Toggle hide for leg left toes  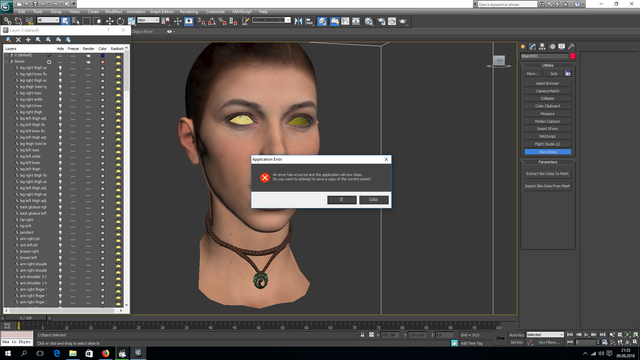pos(60,150)
